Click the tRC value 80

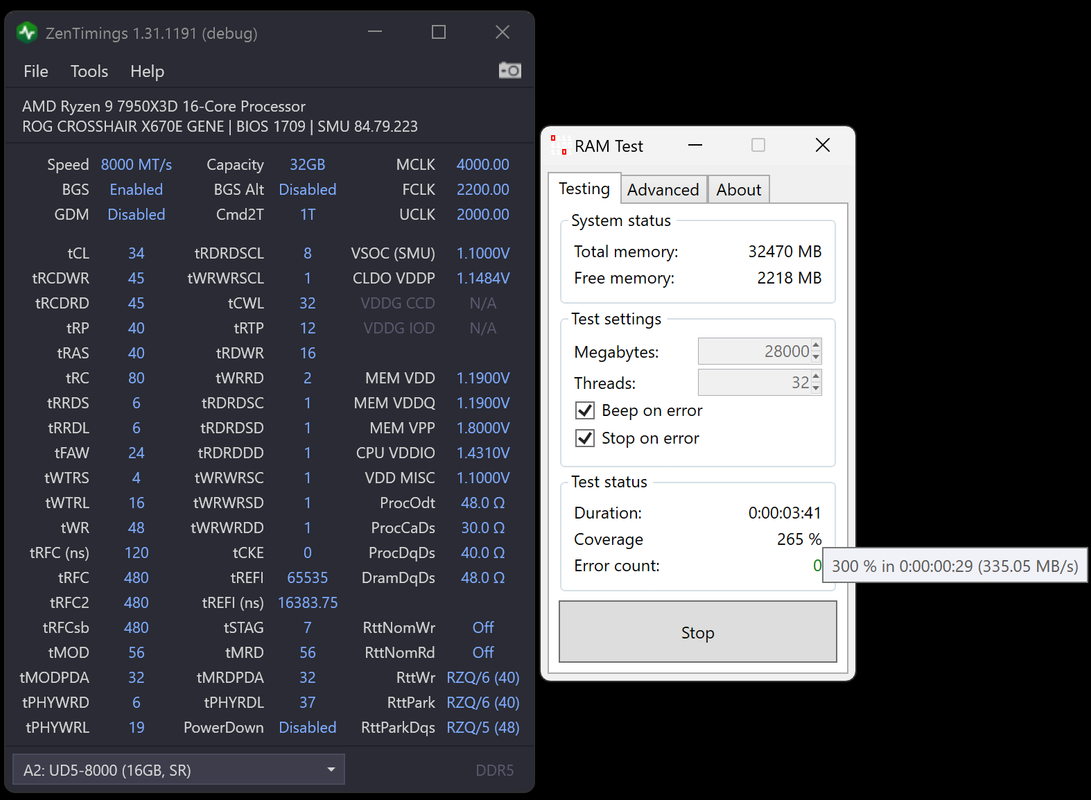pos(136,378)
